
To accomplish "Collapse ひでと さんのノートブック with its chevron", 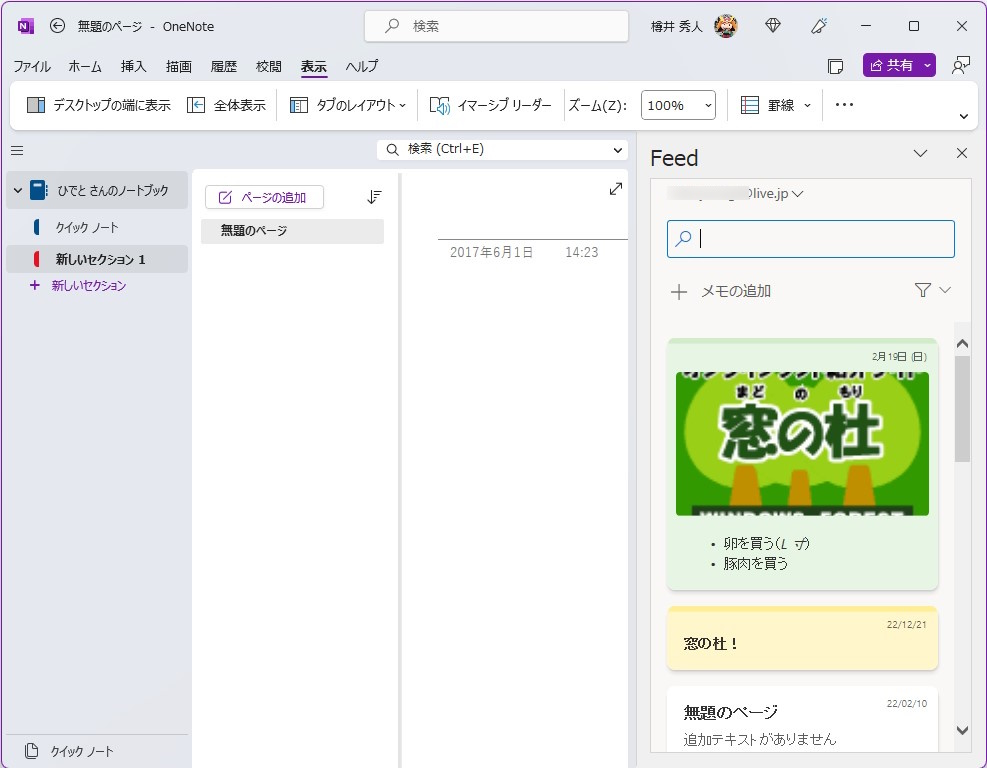I will (x=17, y=189).
